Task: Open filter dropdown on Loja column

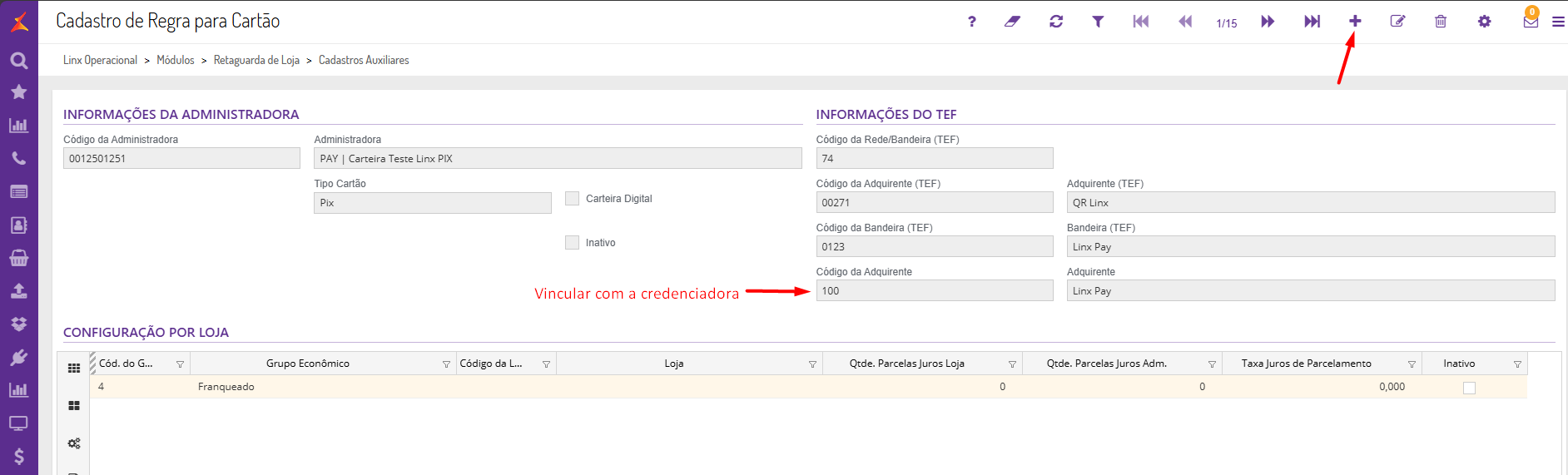Action: click(x=812, y=364)
